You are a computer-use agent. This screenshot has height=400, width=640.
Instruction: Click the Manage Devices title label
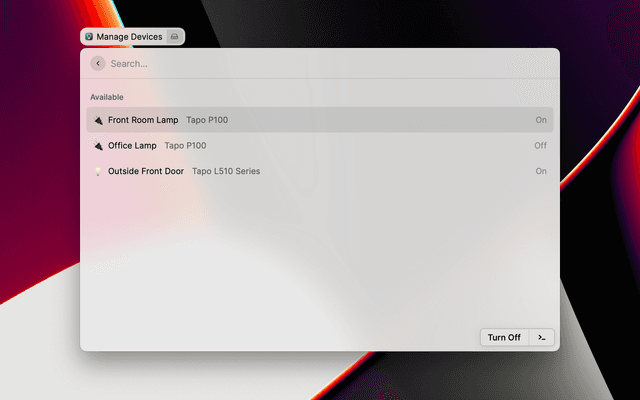(x=129, y=37)
